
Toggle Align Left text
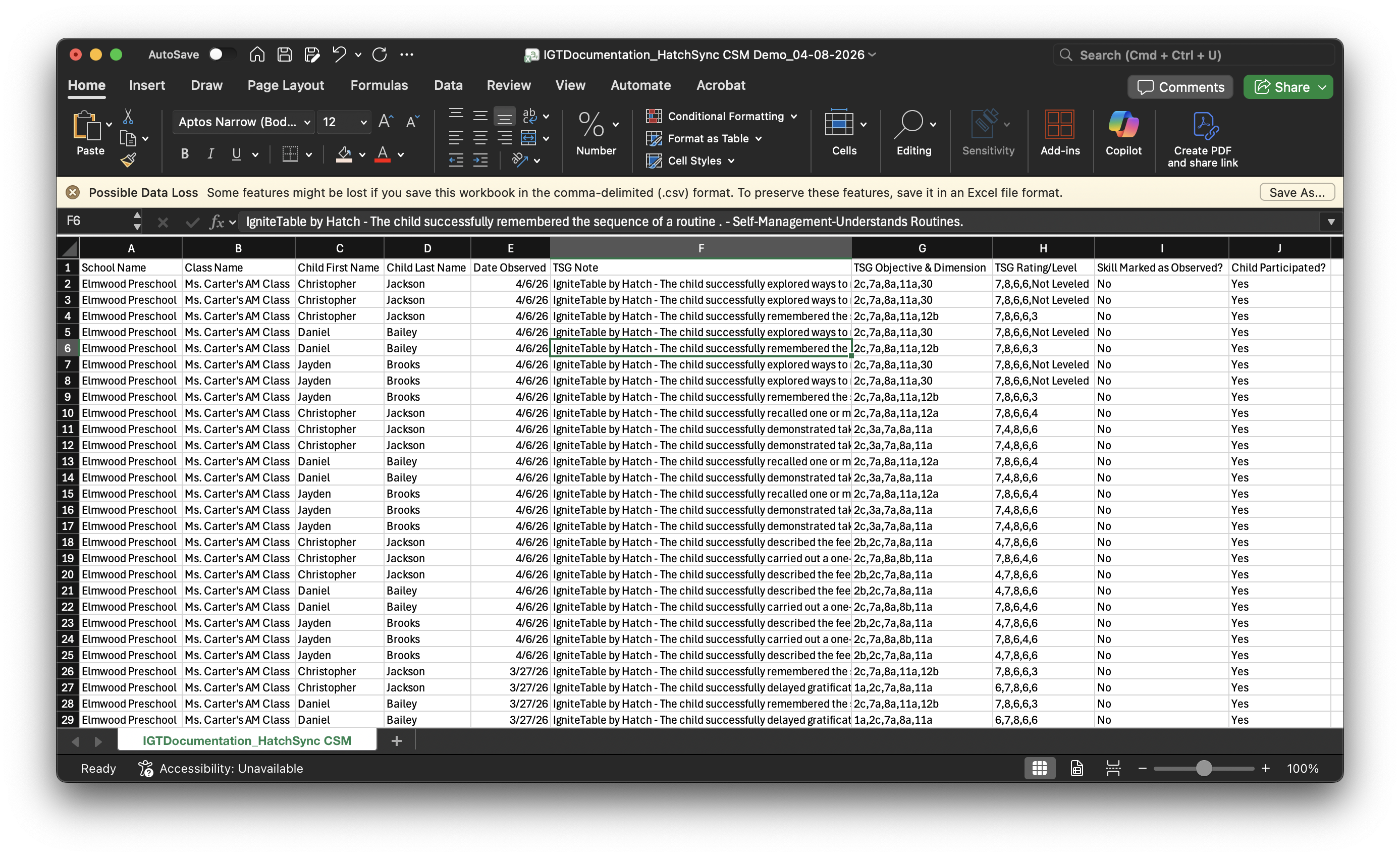click(x=456, y=138)
